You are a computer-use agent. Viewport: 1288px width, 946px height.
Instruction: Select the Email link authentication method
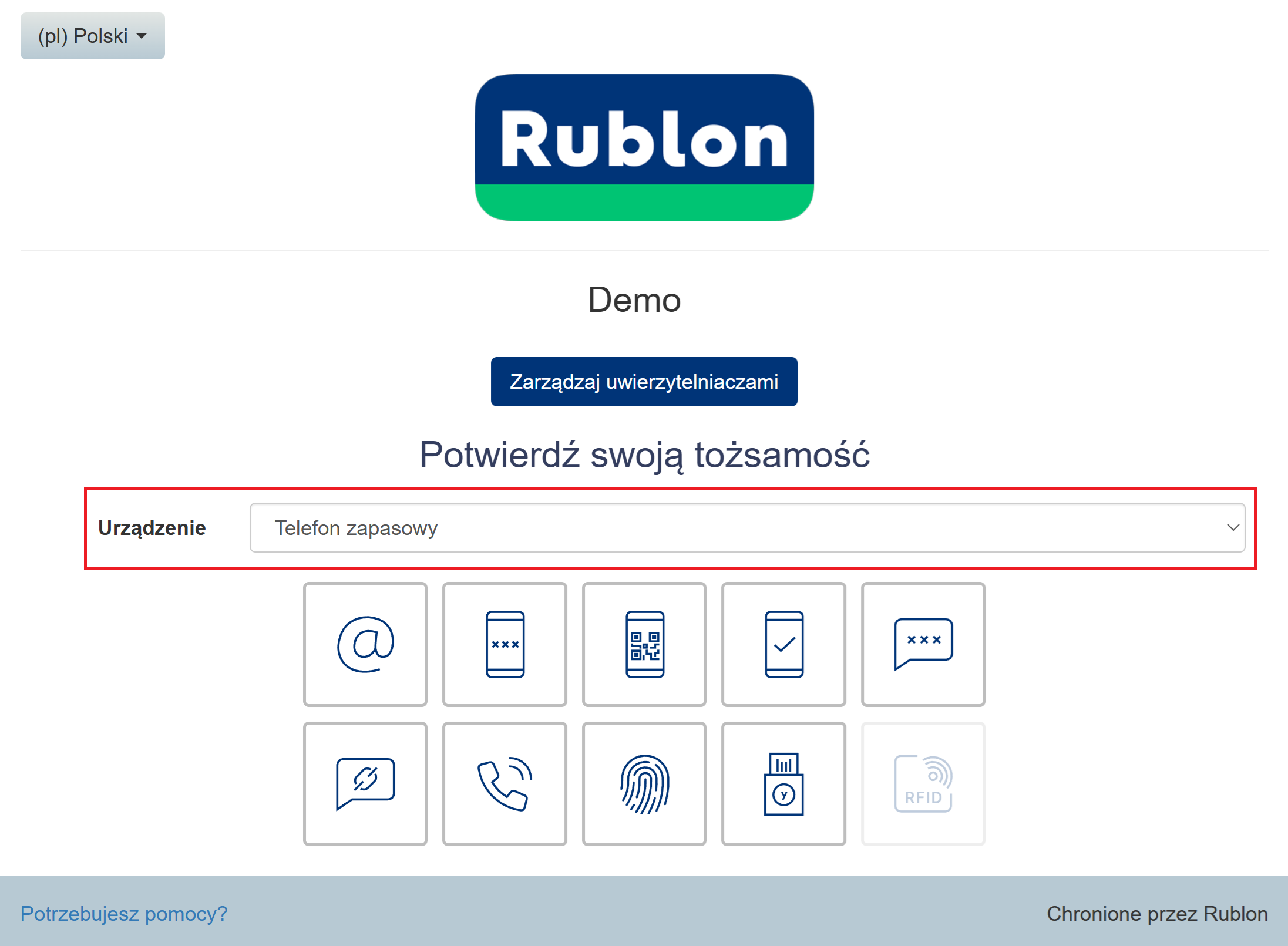coord(365,644)
